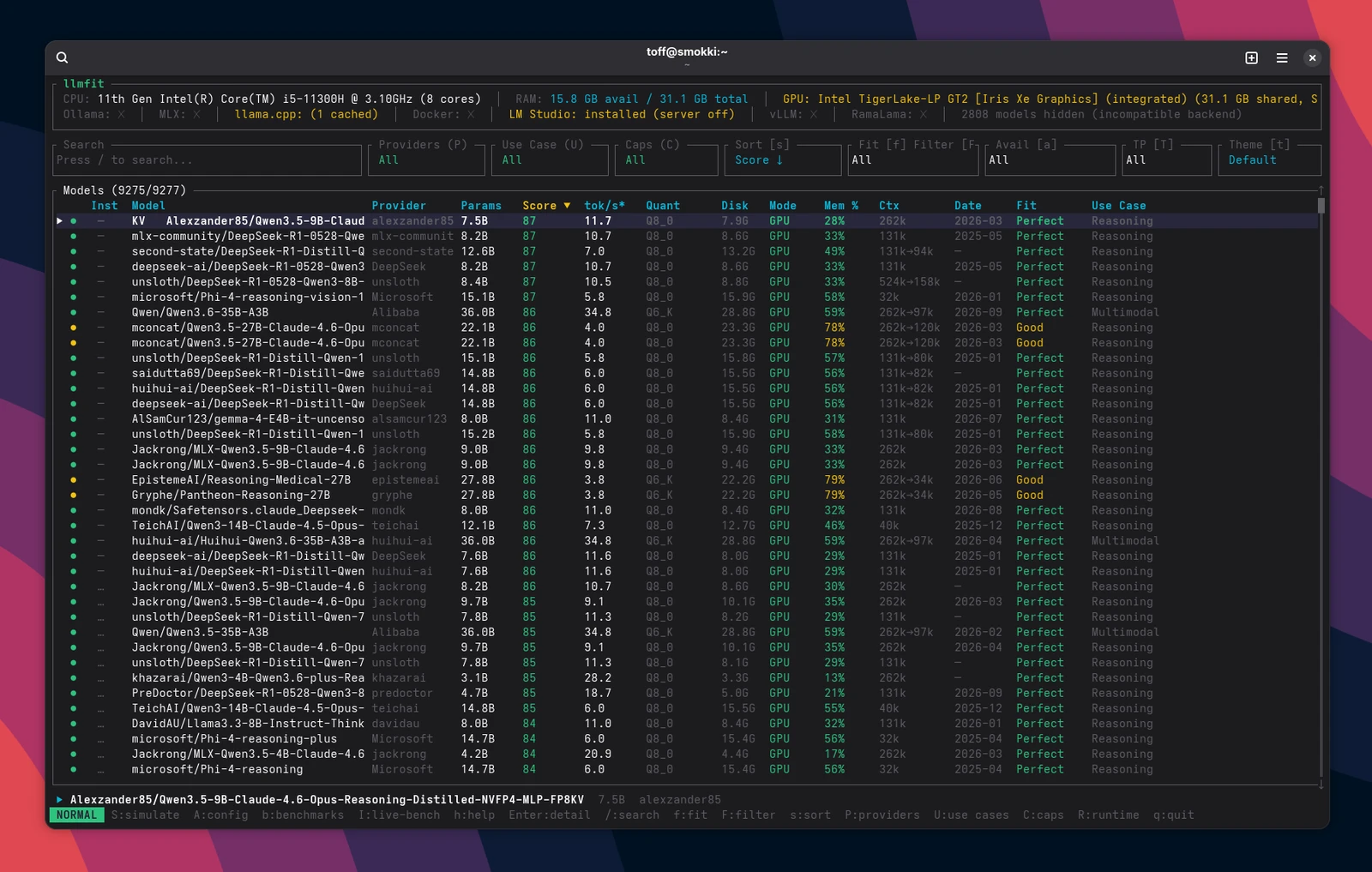This screenshot has height=872, width=1372.
Task: Open the terminal search magnifier icon
Action: (62, 57)
